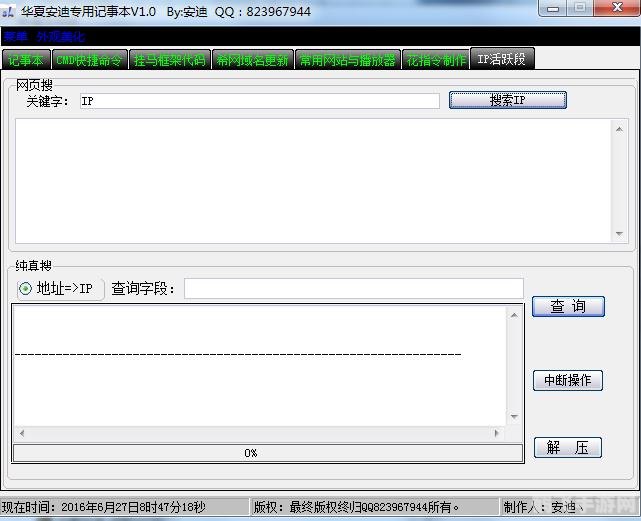Switch to the 记事本 tab
Viewport: 641px width, 521px height.
pos(25,60)
